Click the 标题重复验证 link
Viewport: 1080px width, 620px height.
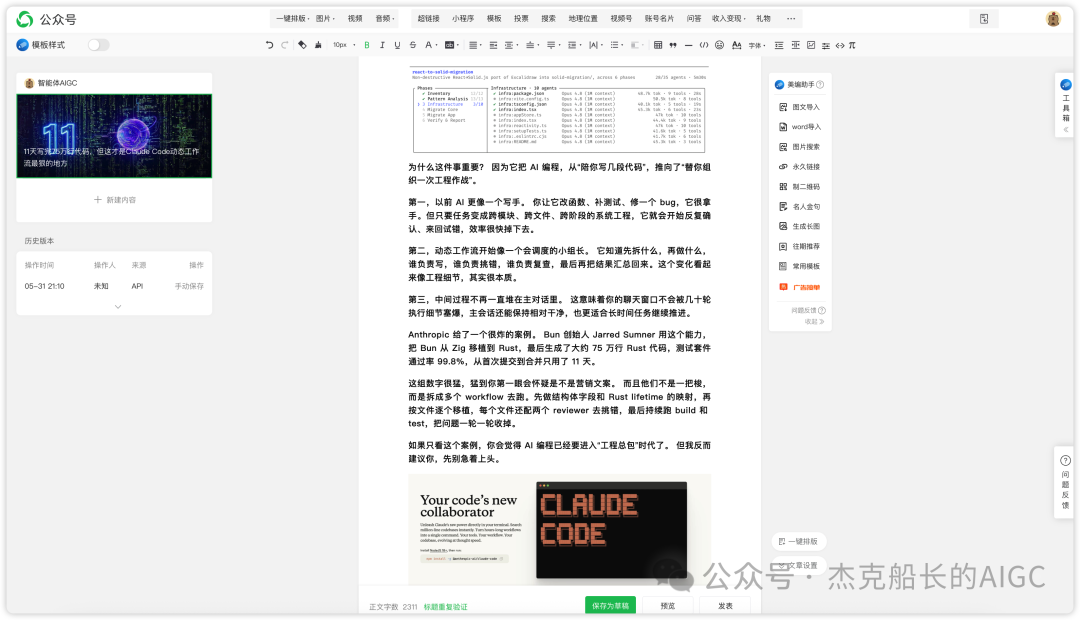click(445, 607)
